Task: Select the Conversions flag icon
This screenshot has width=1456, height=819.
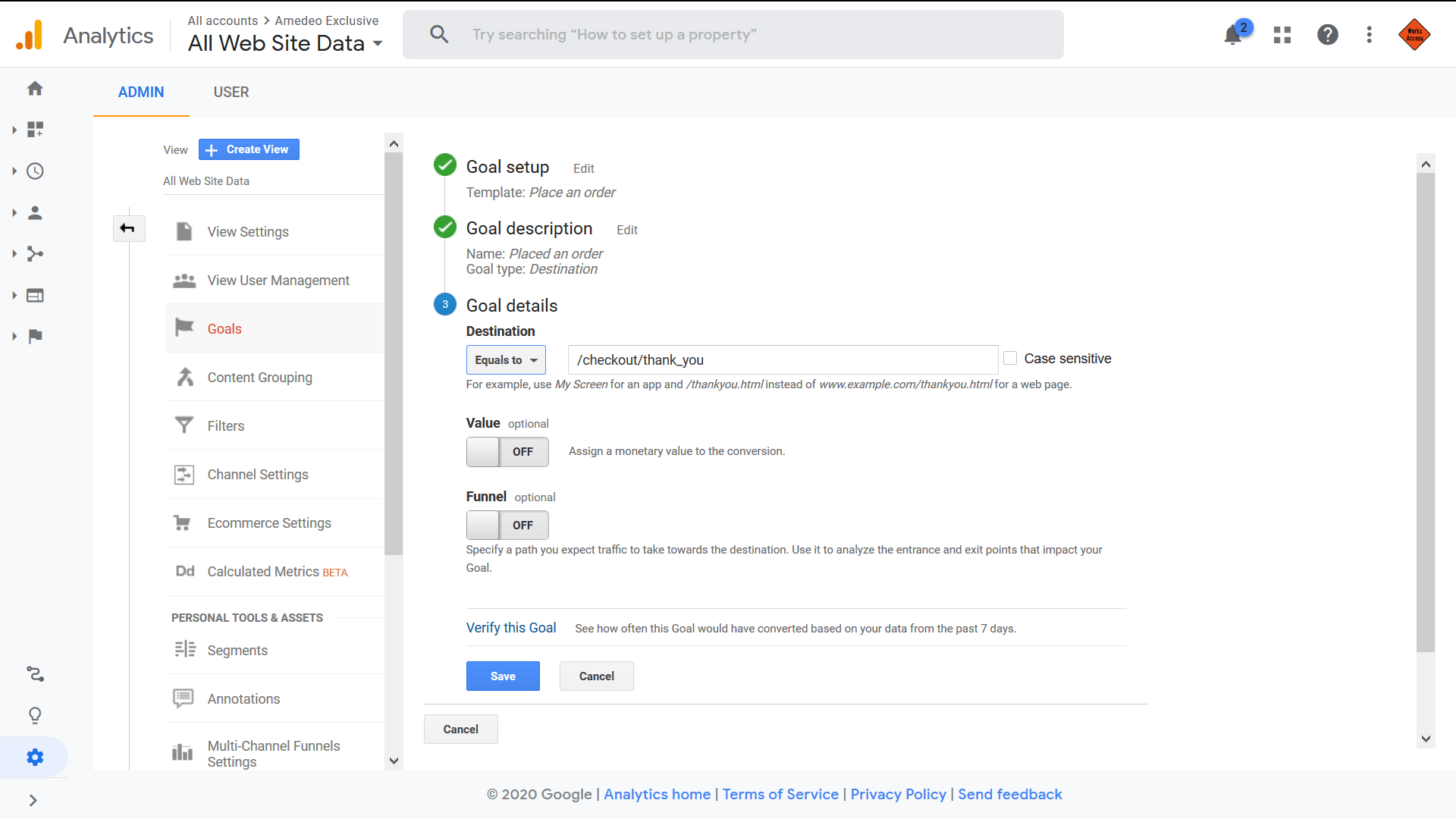Action: 35,336
